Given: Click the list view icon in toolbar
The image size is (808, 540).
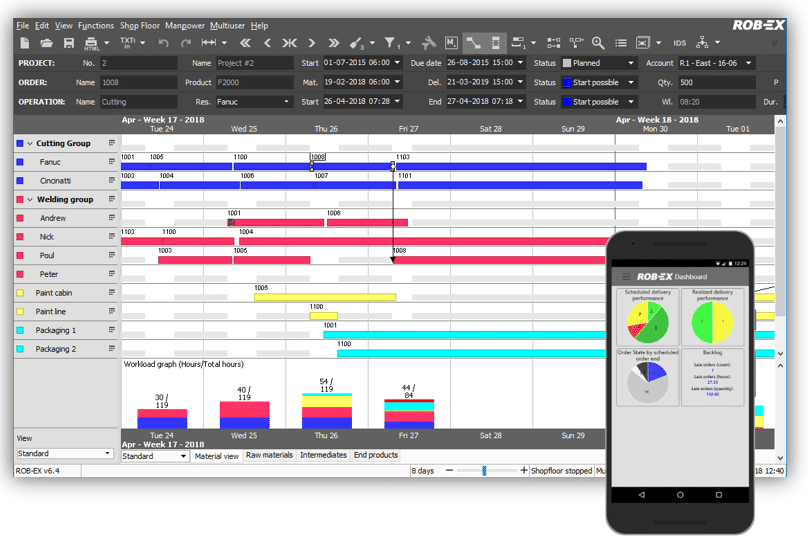Looking at the screenshot, I should (x=621, y=43).
